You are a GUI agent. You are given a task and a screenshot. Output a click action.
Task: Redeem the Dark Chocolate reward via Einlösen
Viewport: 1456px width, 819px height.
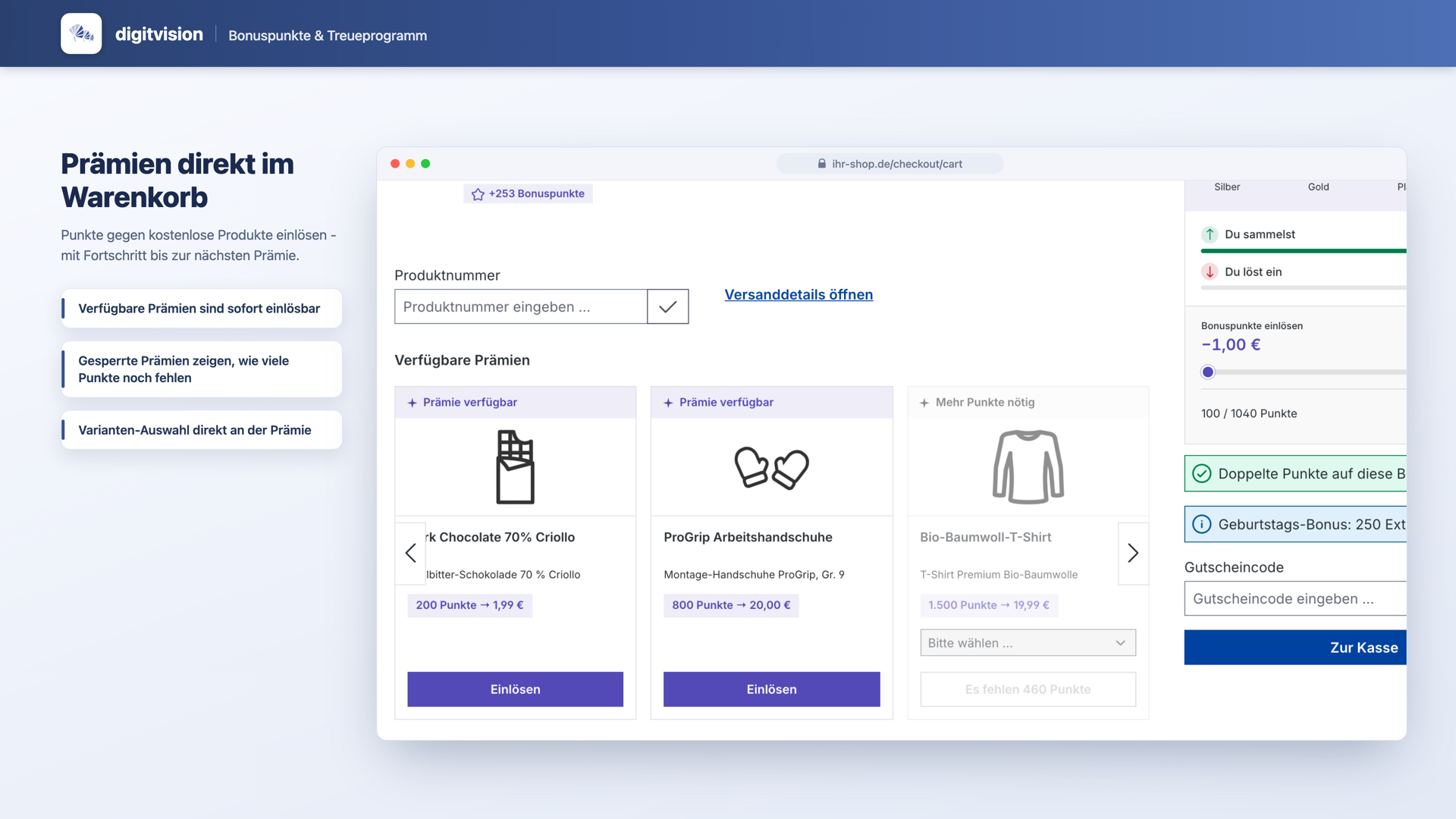[516, 689]
